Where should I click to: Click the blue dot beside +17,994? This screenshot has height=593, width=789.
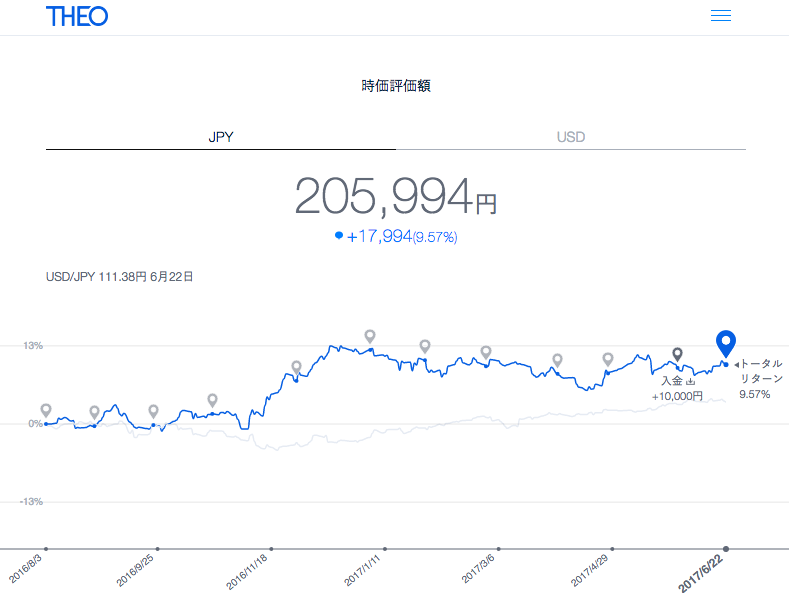pos(339,236)
